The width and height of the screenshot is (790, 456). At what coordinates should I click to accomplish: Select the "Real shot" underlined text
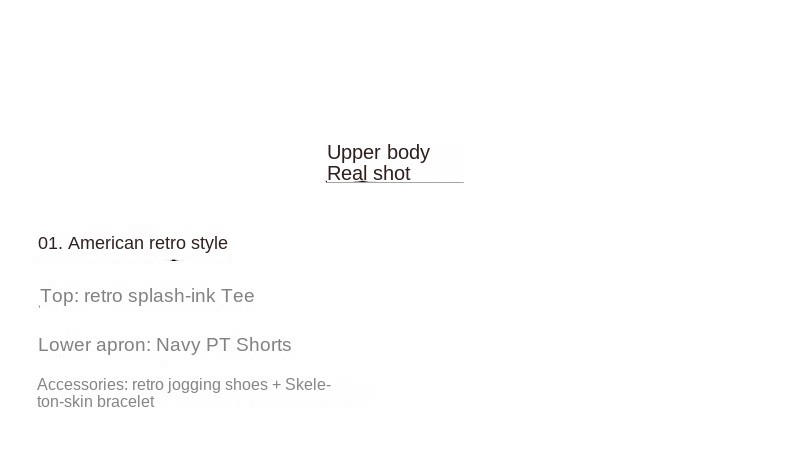[368, 174]
